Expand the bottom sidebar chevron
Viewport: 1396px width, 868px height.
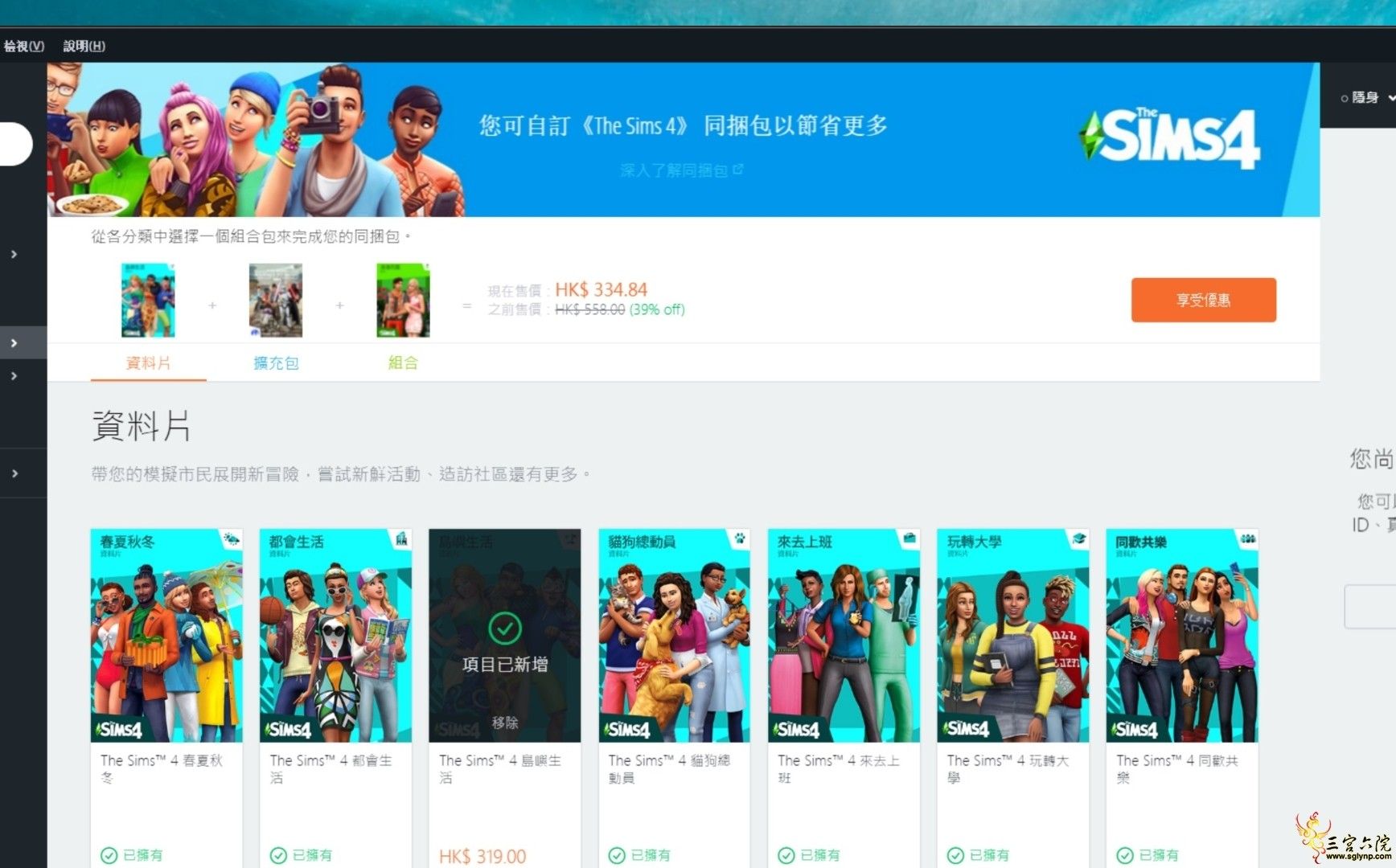(x=14, y=473)
